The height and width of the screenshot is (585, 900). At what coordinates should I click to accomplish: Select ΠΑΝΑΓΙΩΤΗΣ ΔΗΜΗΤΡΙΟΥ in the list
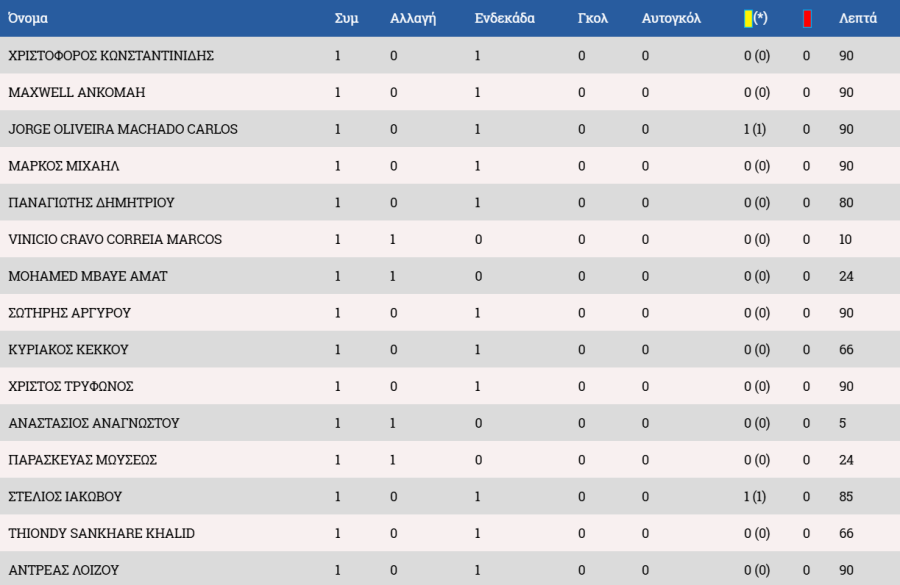pos(91,203)
